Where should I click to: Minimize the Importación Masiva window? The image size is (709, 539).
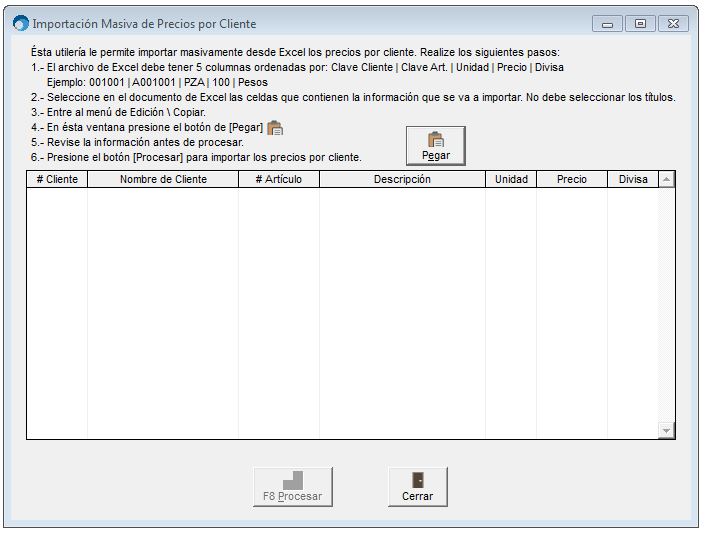pos(607,24)
